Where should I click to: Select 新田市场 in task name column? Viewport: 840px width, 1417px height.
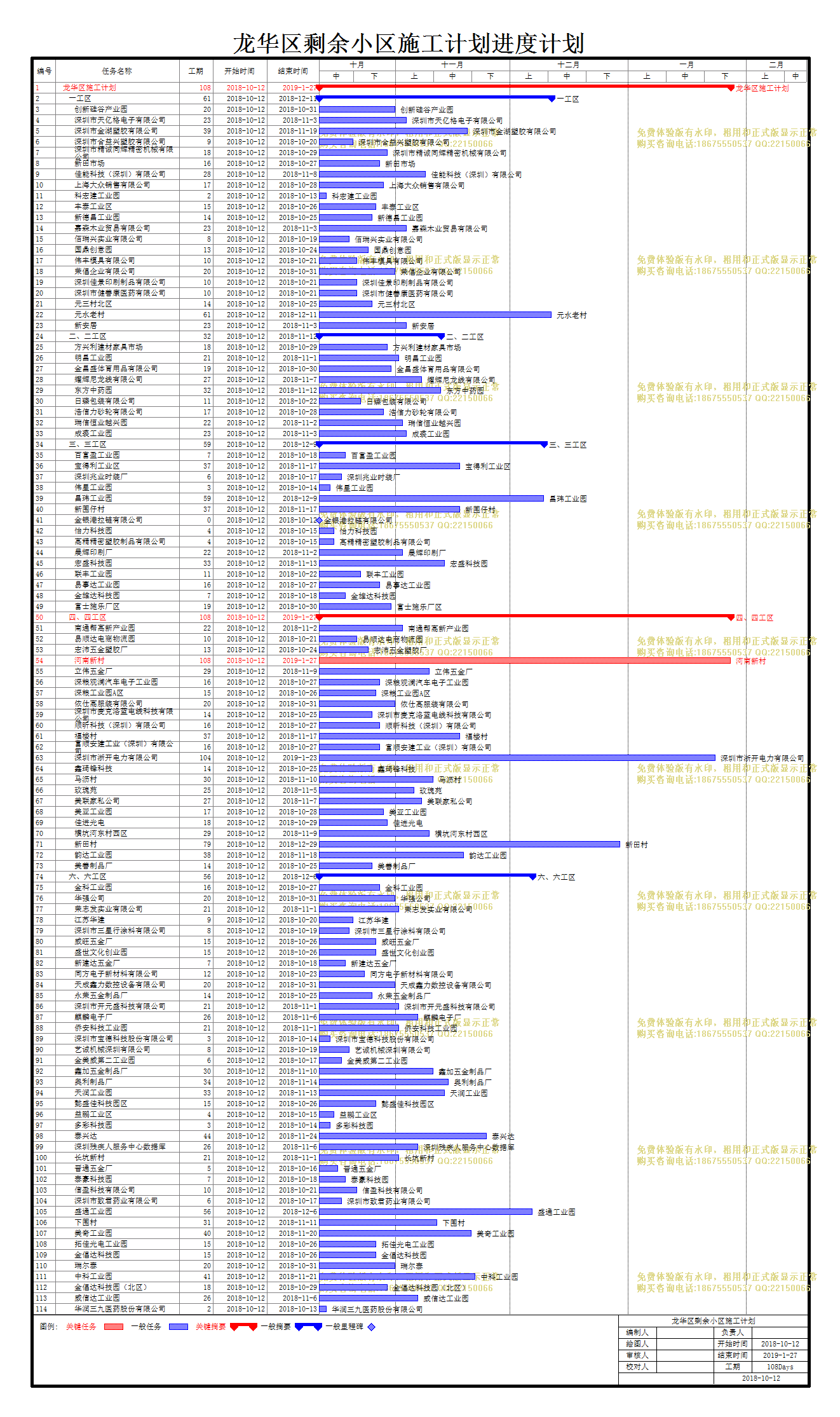[x=90, y=163]
